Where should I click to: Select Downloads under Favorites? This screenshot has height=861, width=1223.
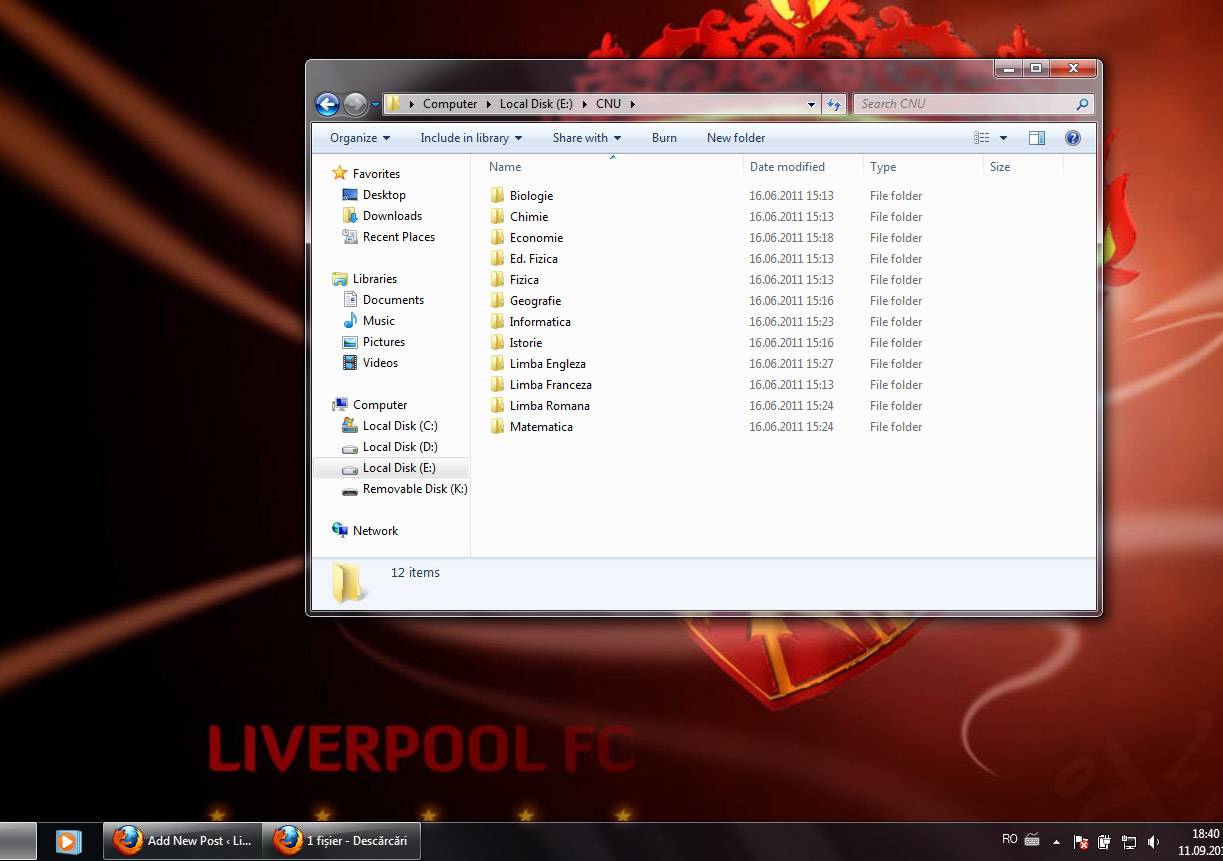(x=392, y=216)
